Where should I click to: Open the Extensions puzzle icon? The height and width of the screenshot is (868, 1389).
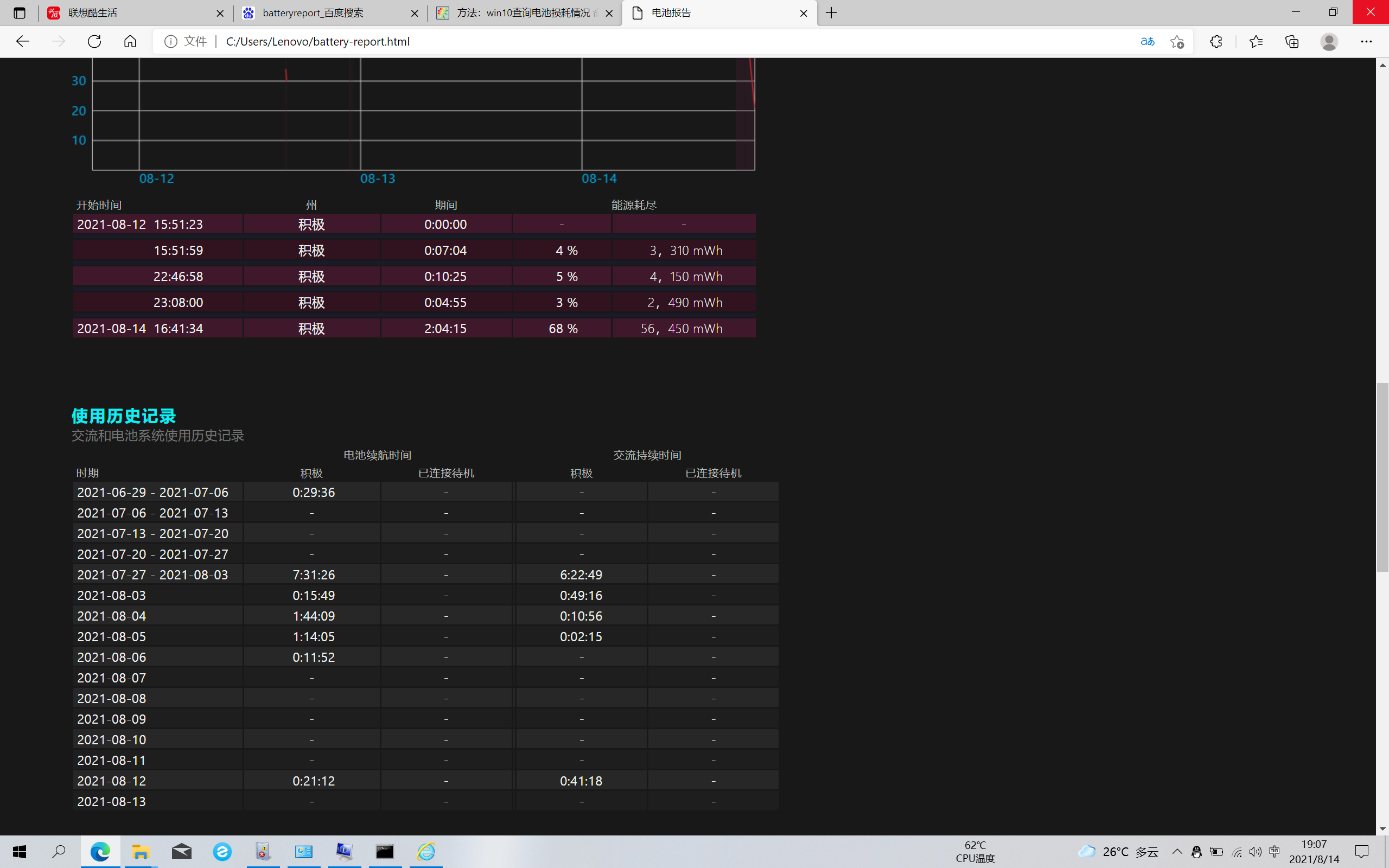pyautogui.click(x=1216, y=41)
